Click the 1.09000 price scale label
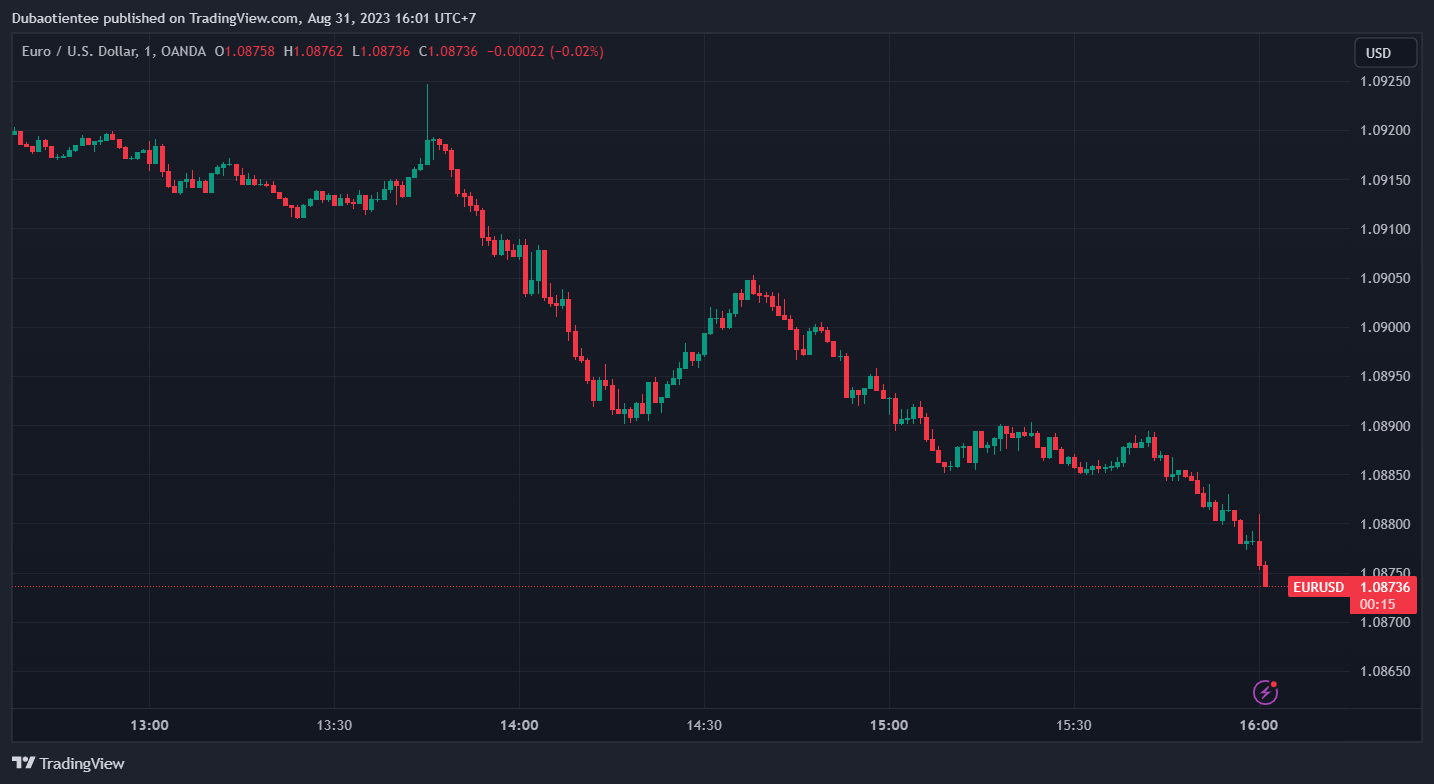Image resolution: width=1434 pixels, height=784 pixels. tap(1385, 327)
